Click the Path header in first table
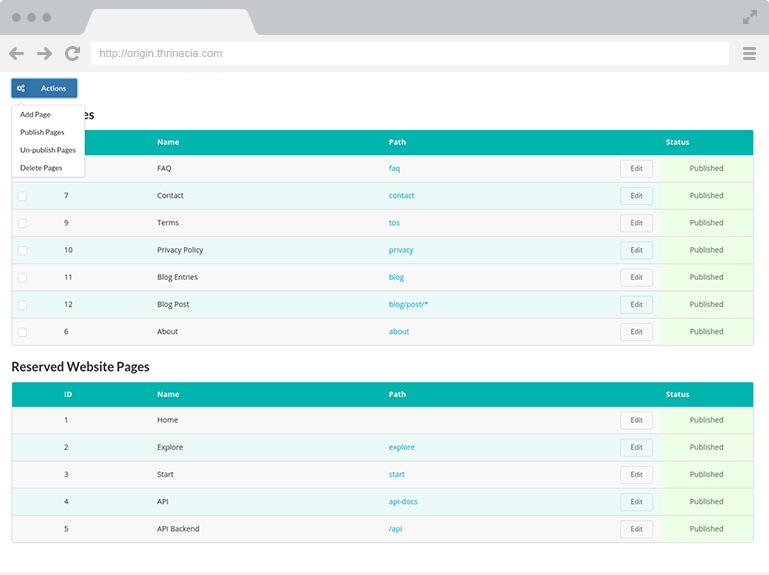This screenshot has height=575, width=769. 397,142
